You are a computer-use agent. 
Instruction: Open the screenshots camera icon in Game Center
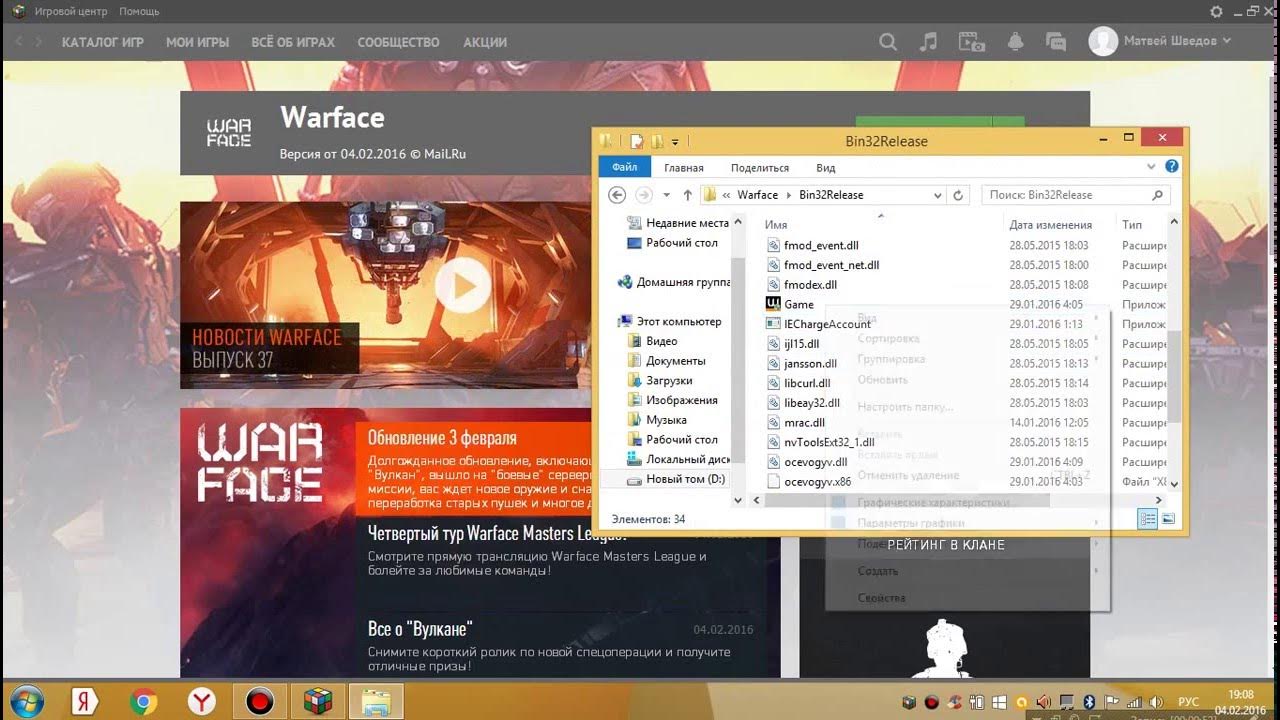[971, 42]
